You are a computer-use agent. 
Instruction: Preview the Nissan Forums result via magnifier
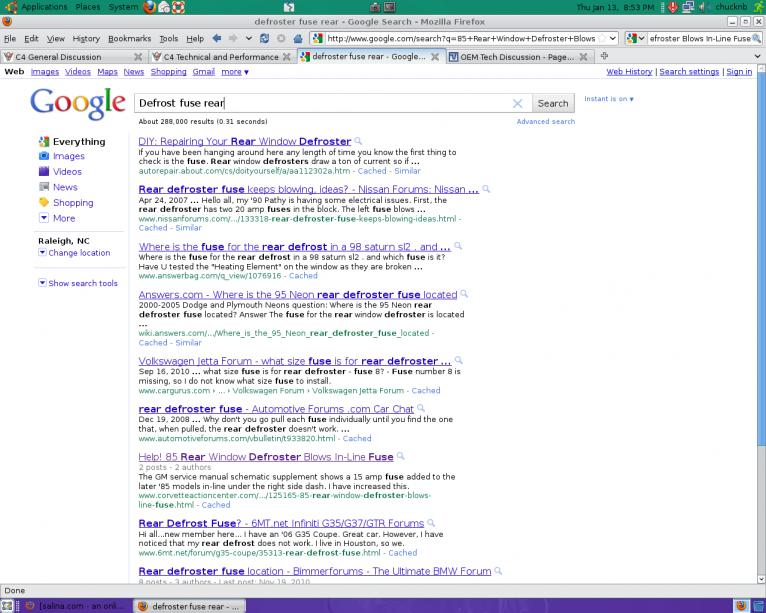[x=486, y=189]
